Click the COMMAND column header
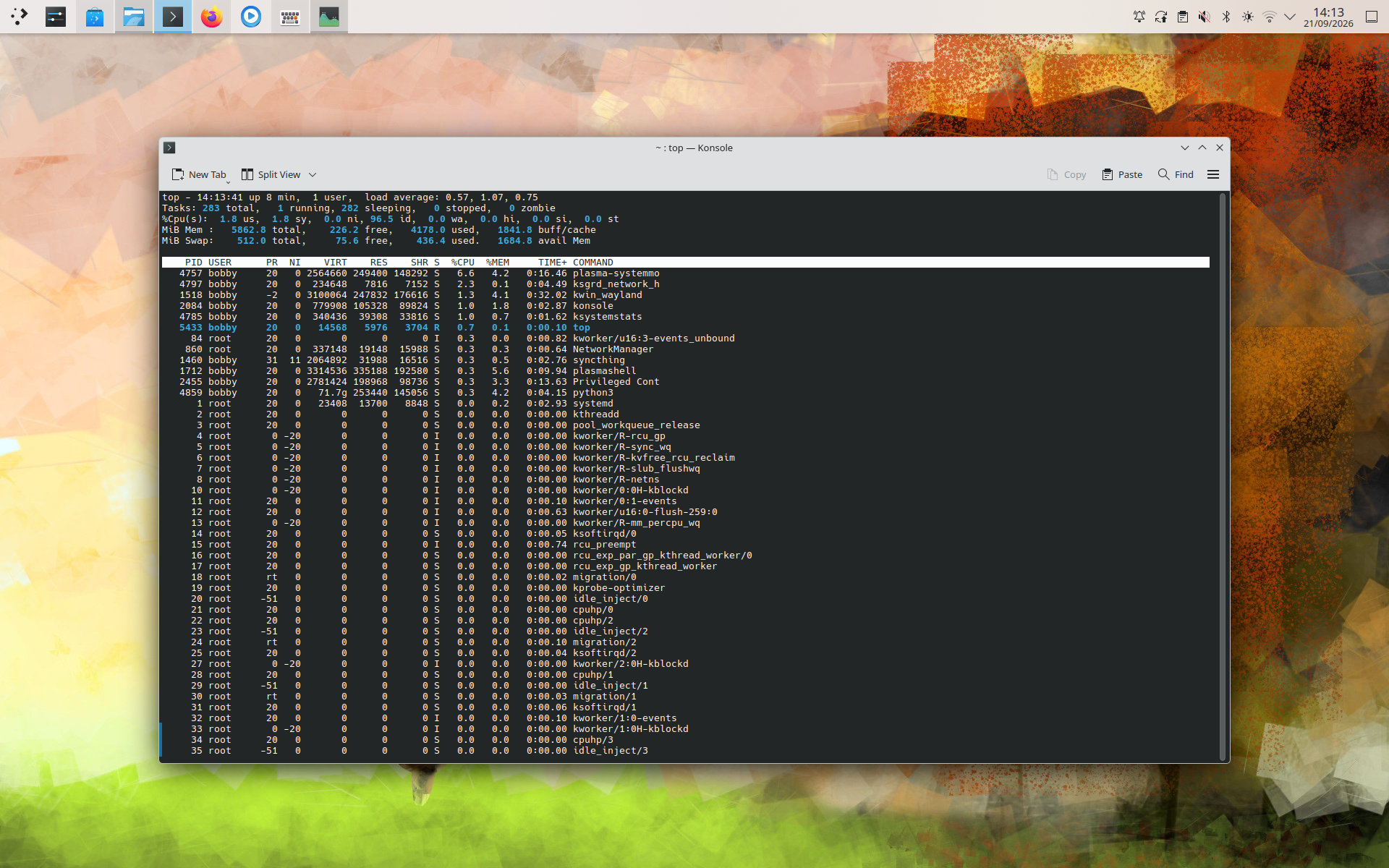 tap(593, 263)
